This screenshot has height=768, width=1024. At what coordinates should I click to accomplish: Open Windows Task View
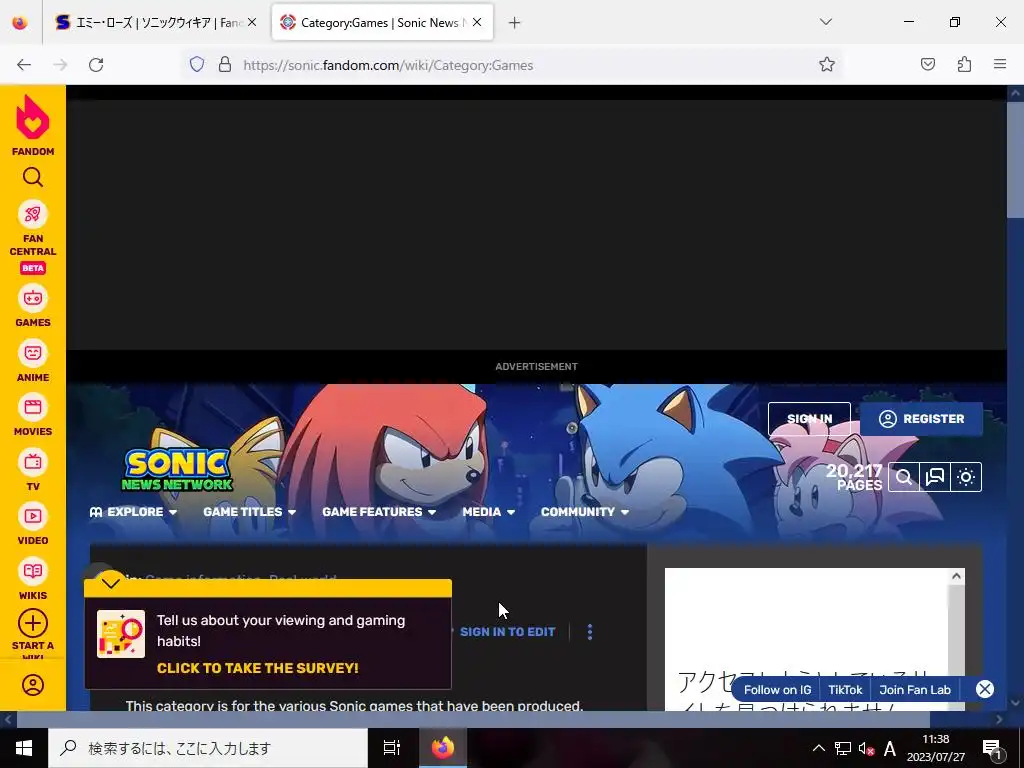[x=392, y=748]
